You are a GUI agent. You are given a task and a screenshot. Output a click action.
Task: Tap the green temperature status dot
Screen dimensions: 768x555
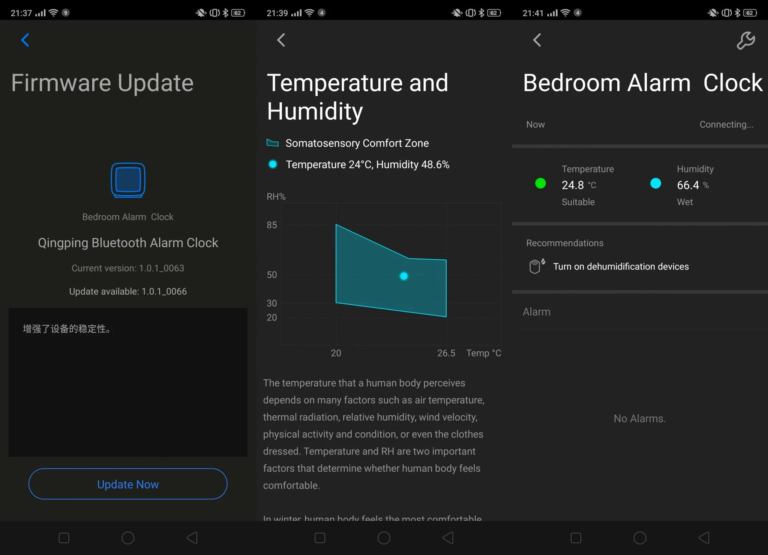click(x=540, y=183)
